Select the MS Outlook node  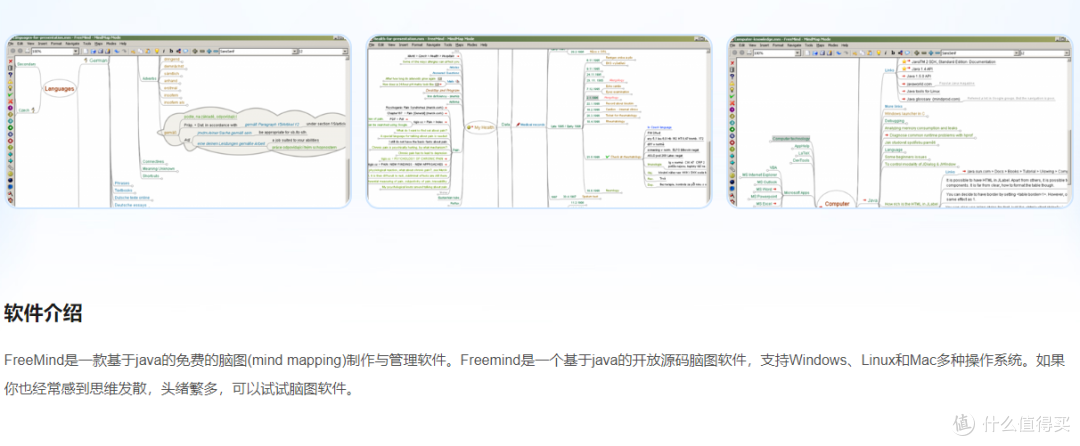pyautogui.click(x=767, y=182)
